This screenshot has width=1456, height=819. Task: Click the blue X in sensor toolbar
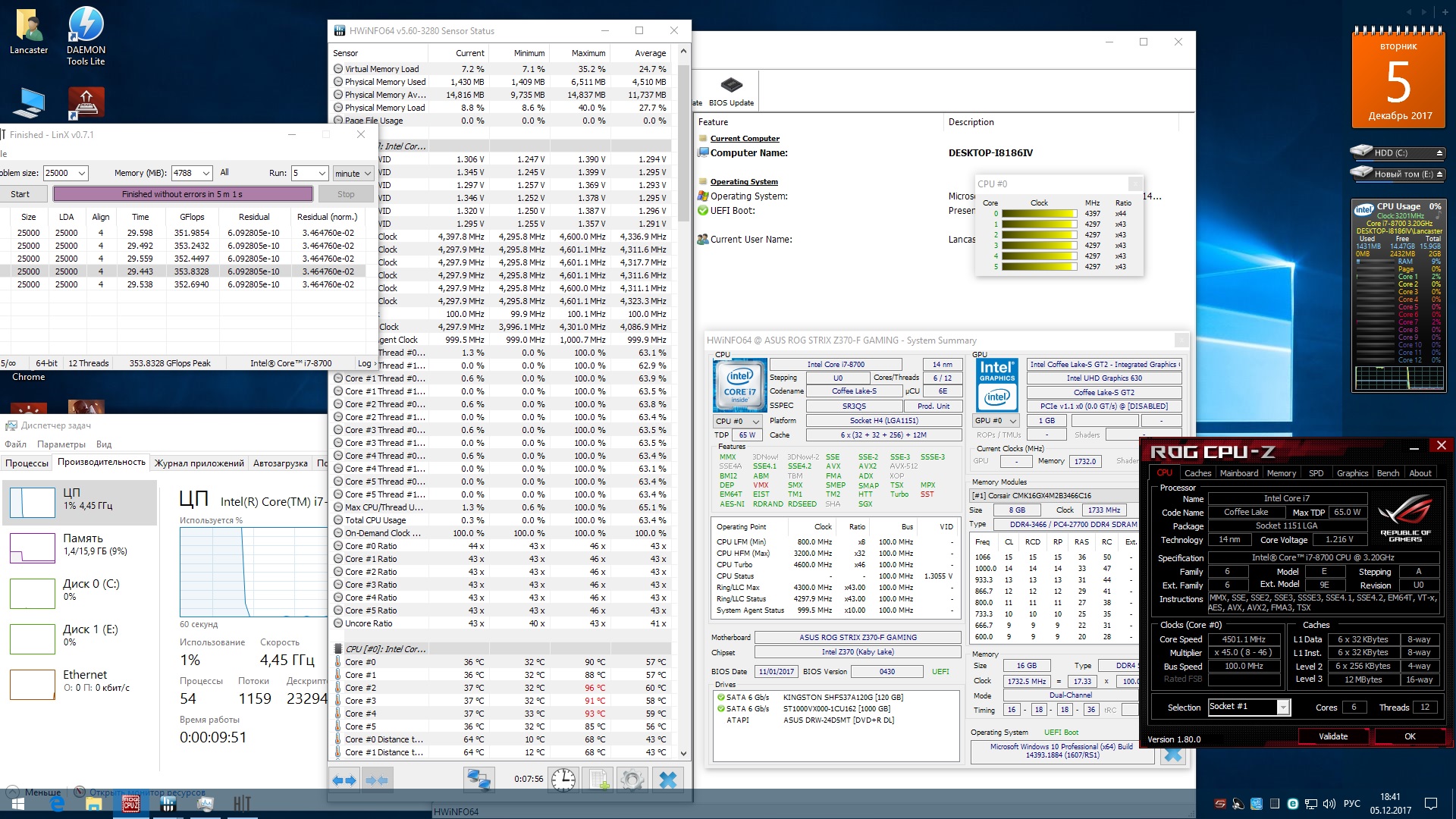[x=667, y=780]
